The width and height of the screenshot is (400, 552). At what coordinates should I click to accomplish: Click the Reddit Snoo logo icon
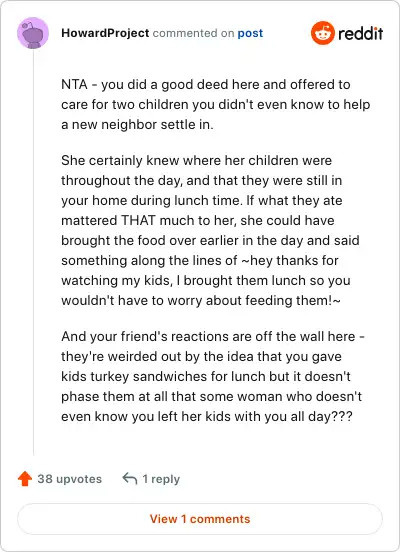(x=322, y=33)
